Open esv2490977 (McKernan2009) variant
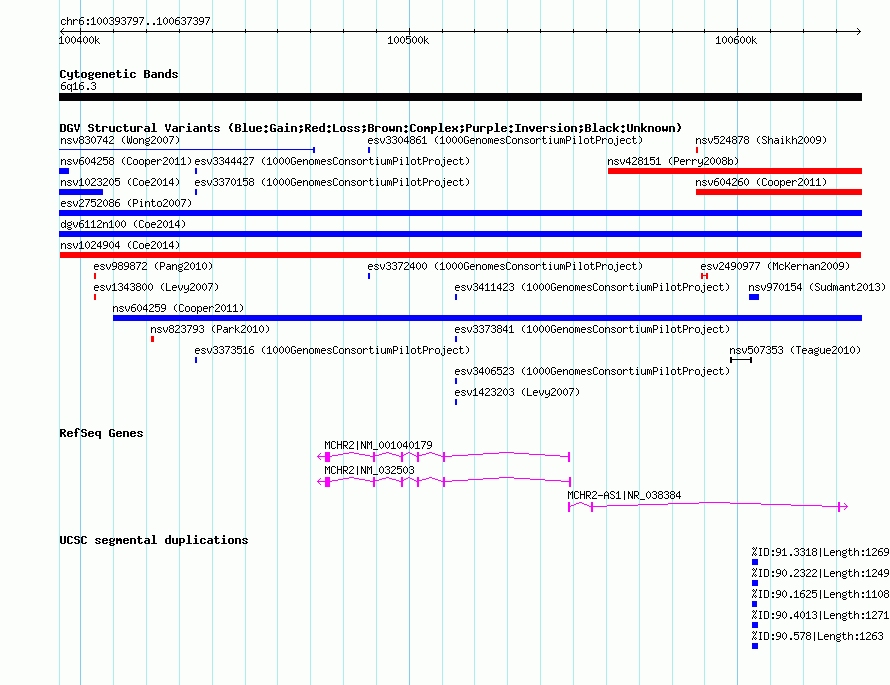890x685 pixels. (775, 266)
